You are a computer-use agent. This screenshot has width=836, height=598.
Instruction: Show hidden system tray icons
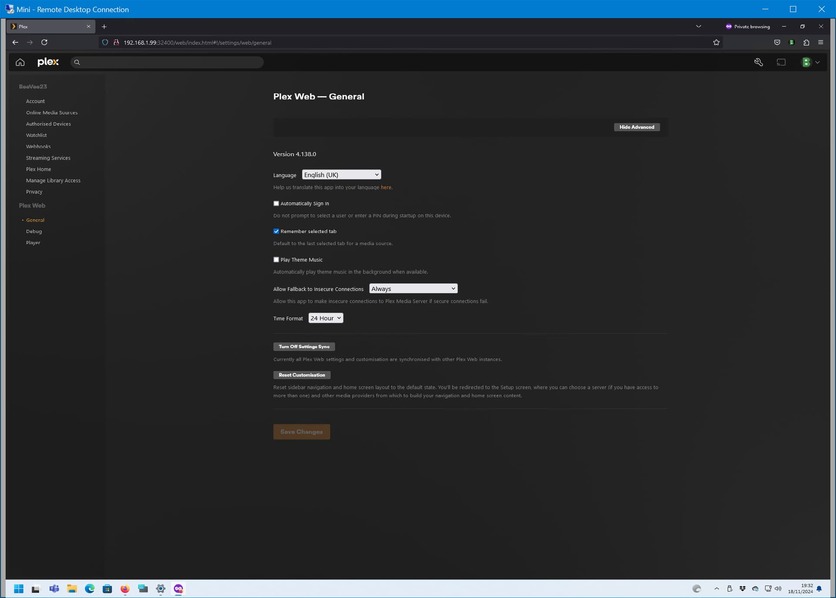coord(716,589)
